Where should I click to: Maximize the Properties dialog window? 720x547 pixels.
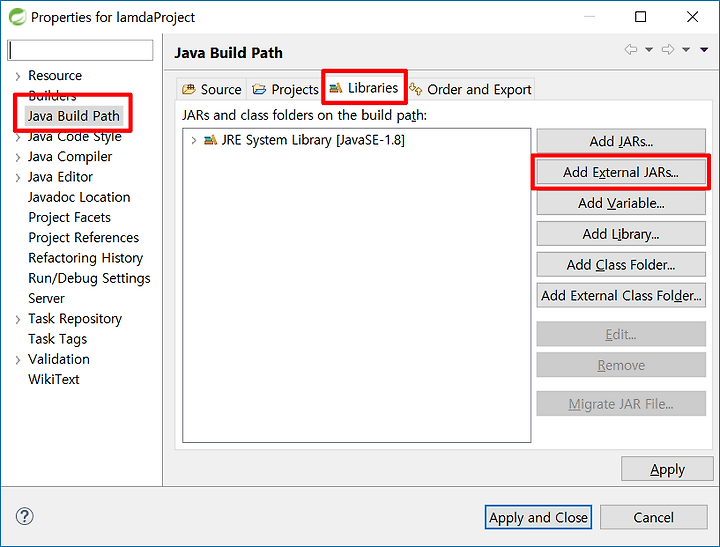pos(641,17)
